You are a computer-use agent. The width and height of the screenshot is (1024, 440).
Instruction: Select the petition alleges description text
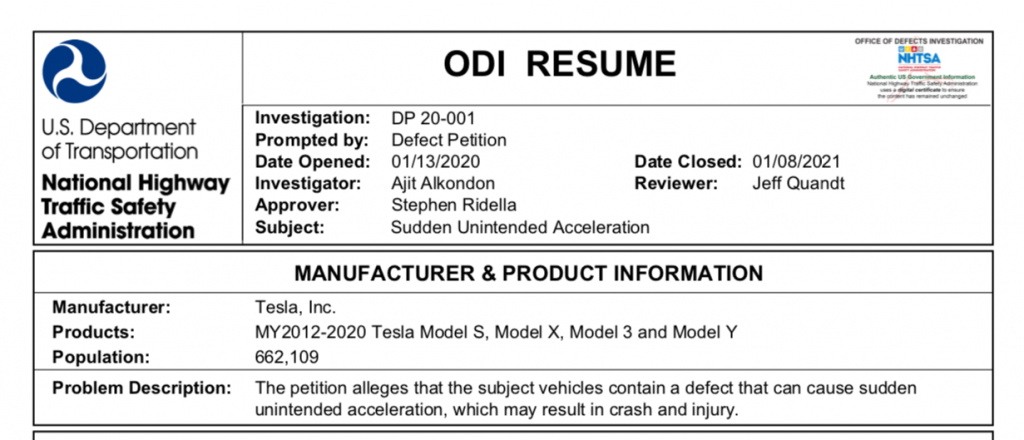coord(586,399)
